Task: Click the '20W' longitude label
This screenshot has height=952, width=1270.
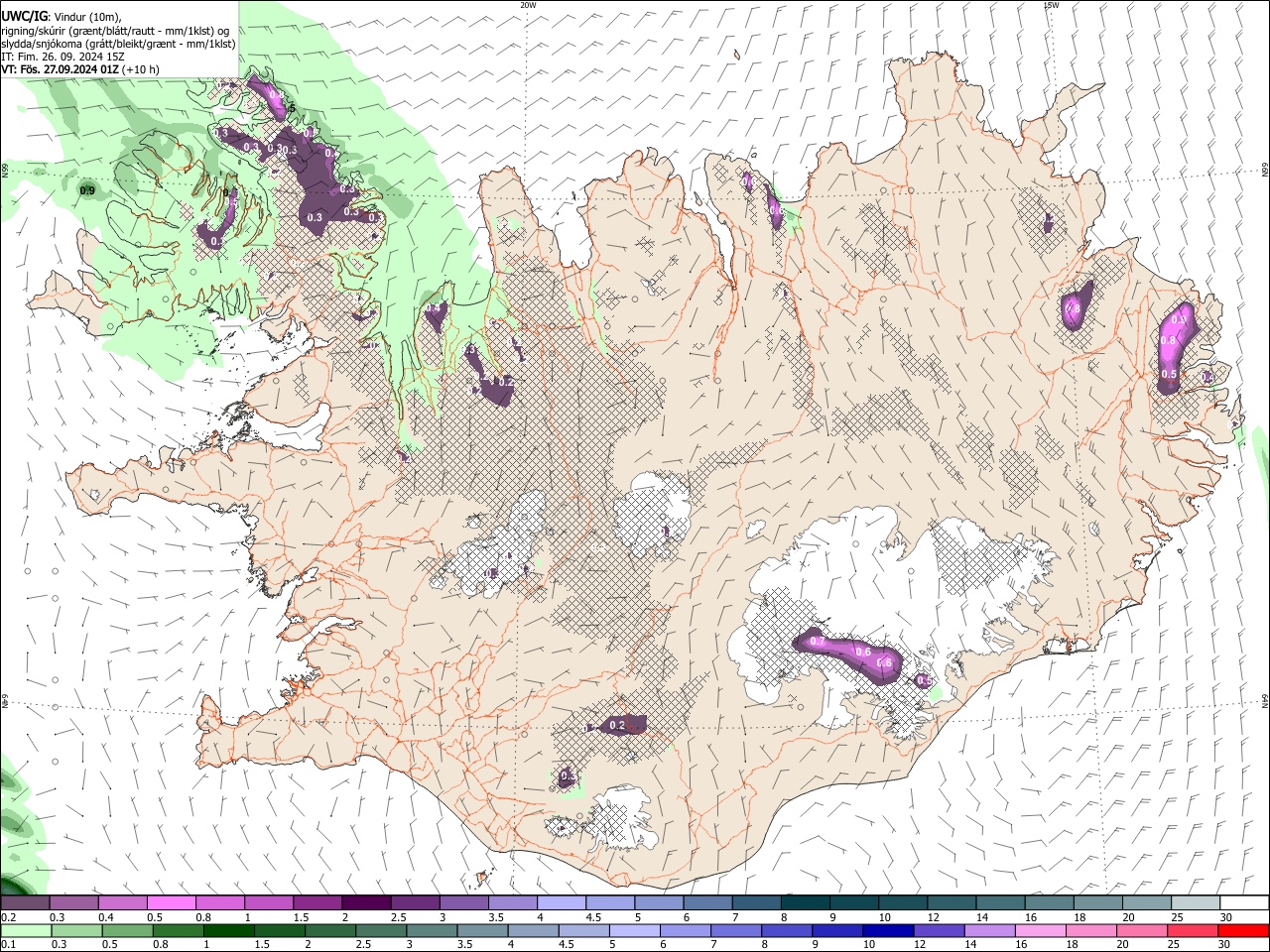Action: 528,5
